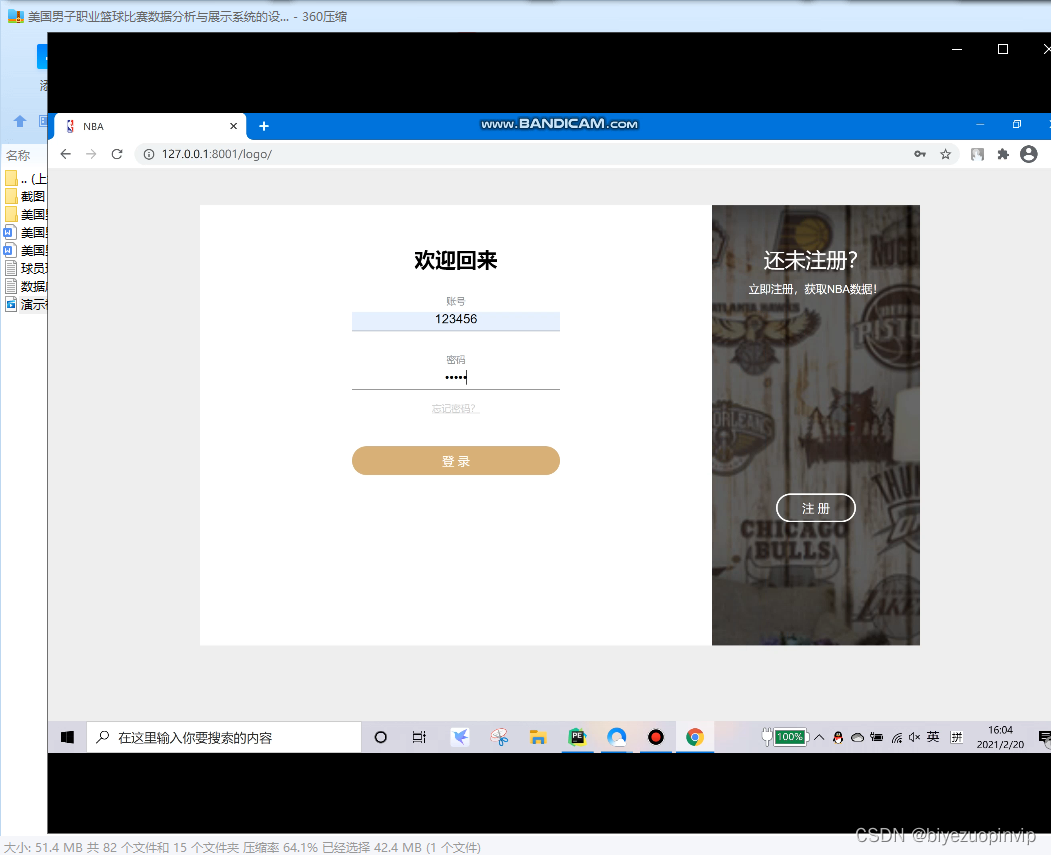Image resolution: width=1051 pixels, height=855 pixels.
Task: Click the 还未注册? heading text
Action: [x=810, y=260]
